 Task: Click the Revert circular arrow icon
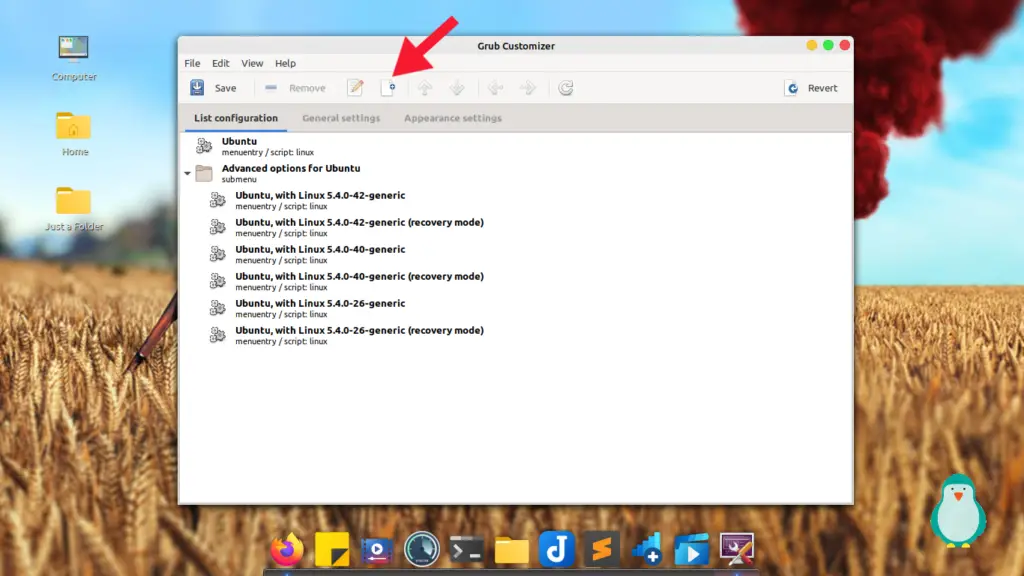[x=792, y=88]
